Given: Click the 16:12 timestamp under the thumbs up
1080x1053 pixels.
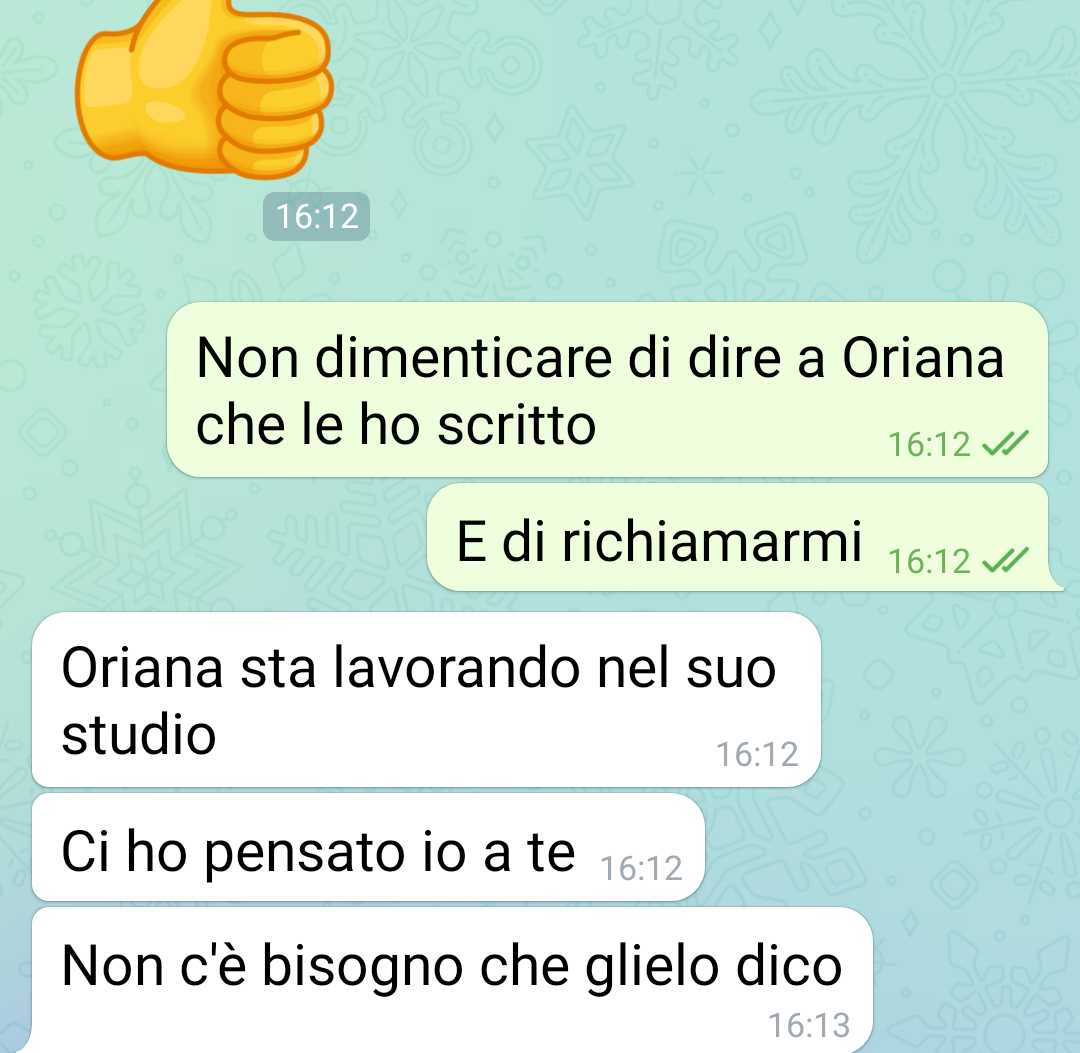Looking at the screenshot, I should point(316,217).
